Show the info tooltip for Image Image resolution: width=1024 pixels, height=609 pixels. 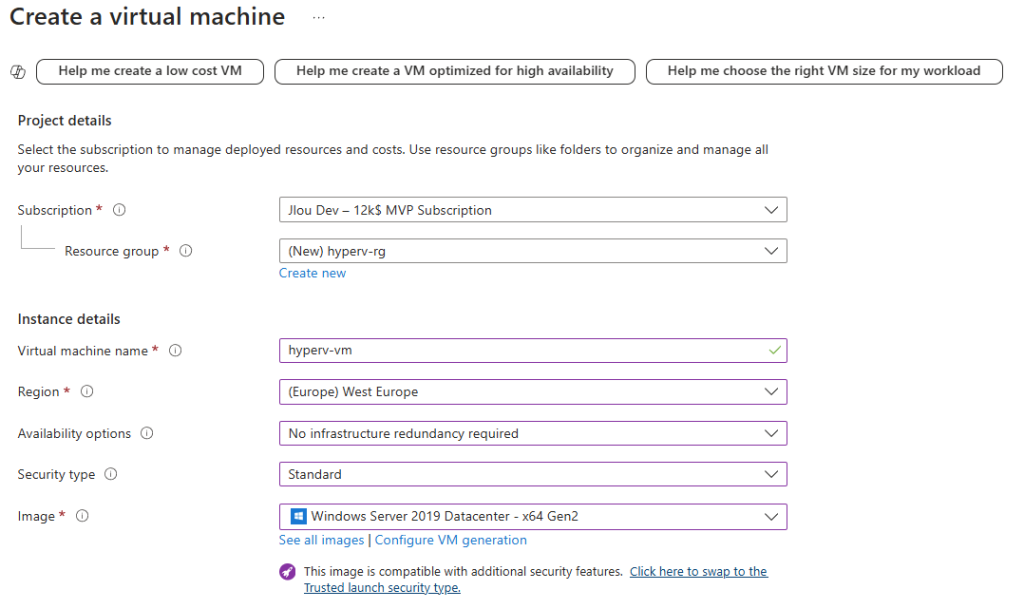pyautogui.click(x=82, y=516)
